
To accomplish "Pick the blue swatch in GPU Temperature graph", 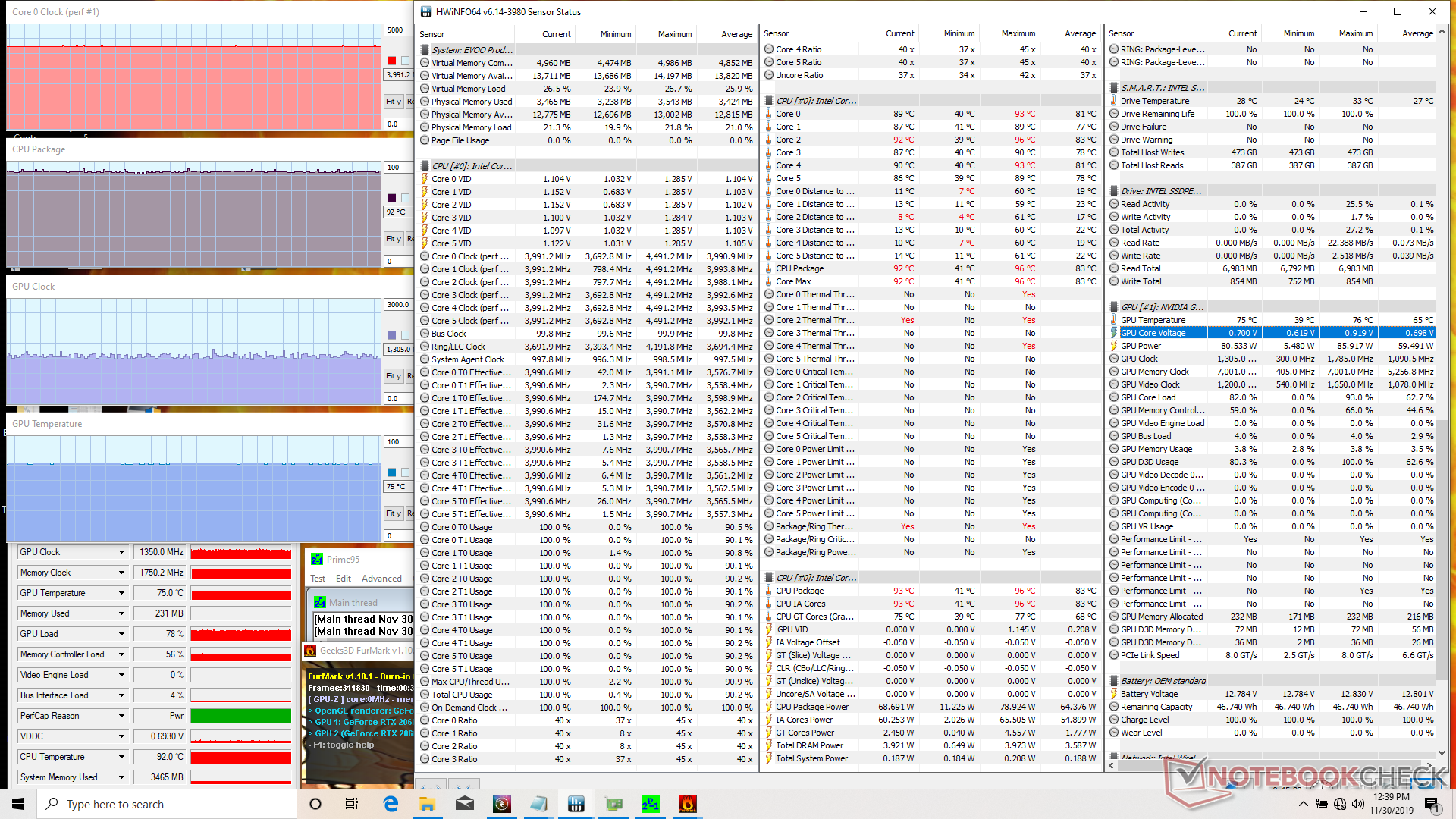I will coord(391,472).
